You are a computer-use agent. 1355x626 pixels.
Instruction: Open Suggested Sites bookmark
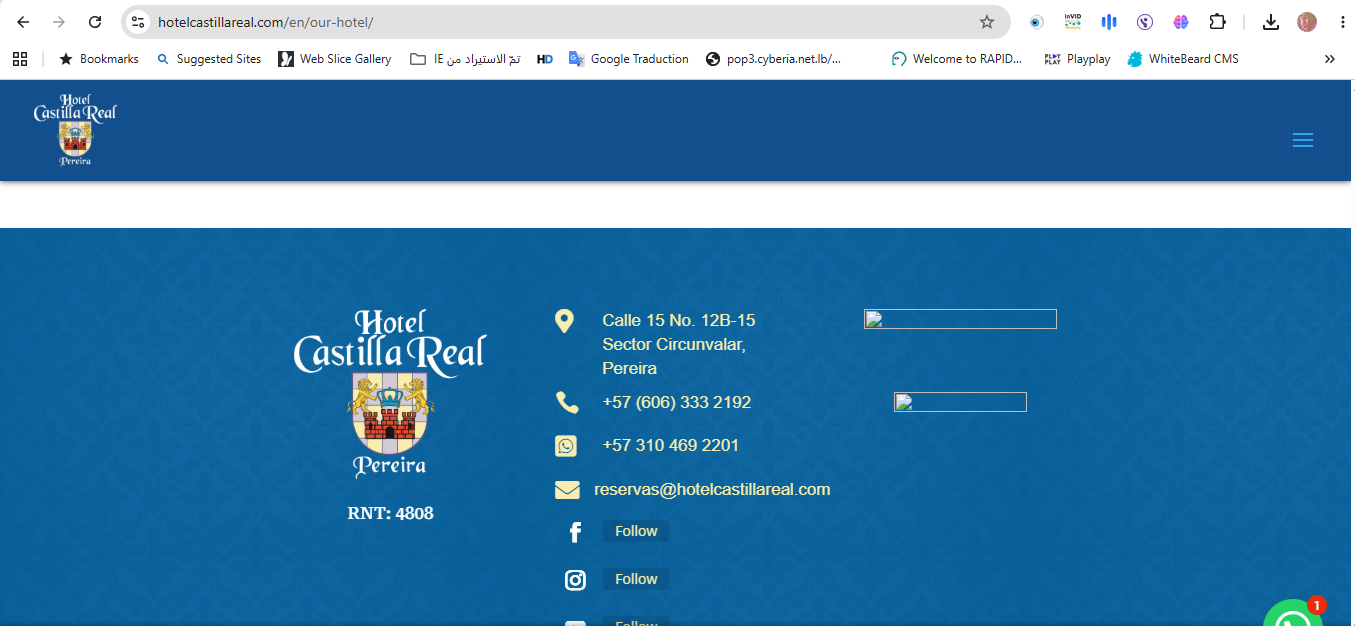tap(209, 59)
